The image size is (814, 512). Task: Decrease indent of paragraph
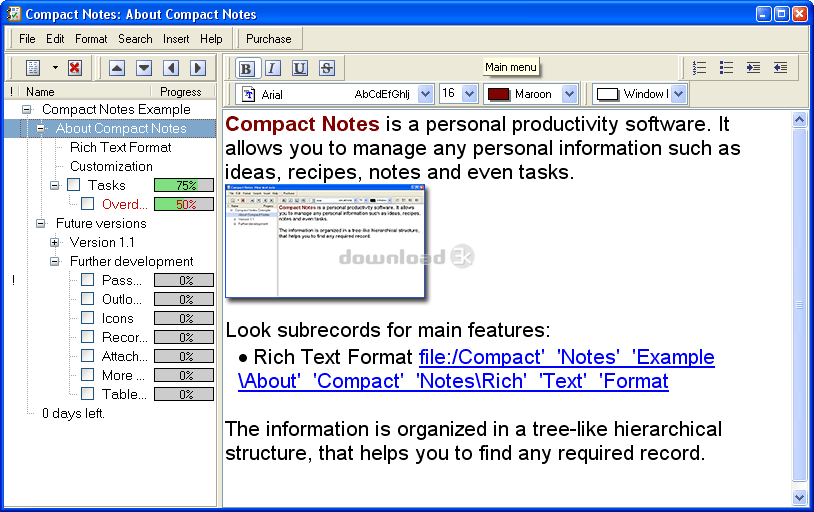[780, 68]
